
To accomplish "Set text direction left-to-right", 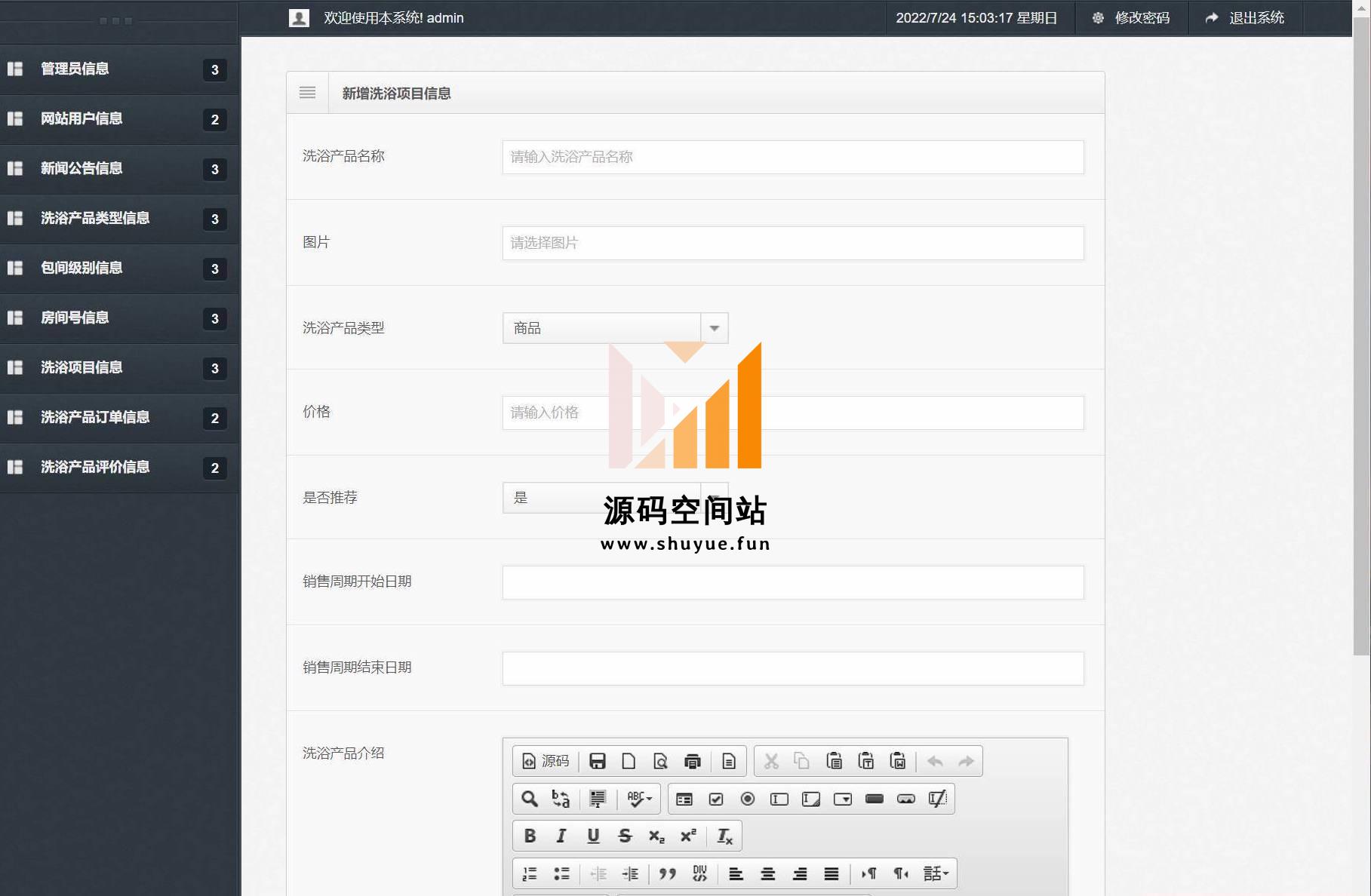I will tap(868, 873).
